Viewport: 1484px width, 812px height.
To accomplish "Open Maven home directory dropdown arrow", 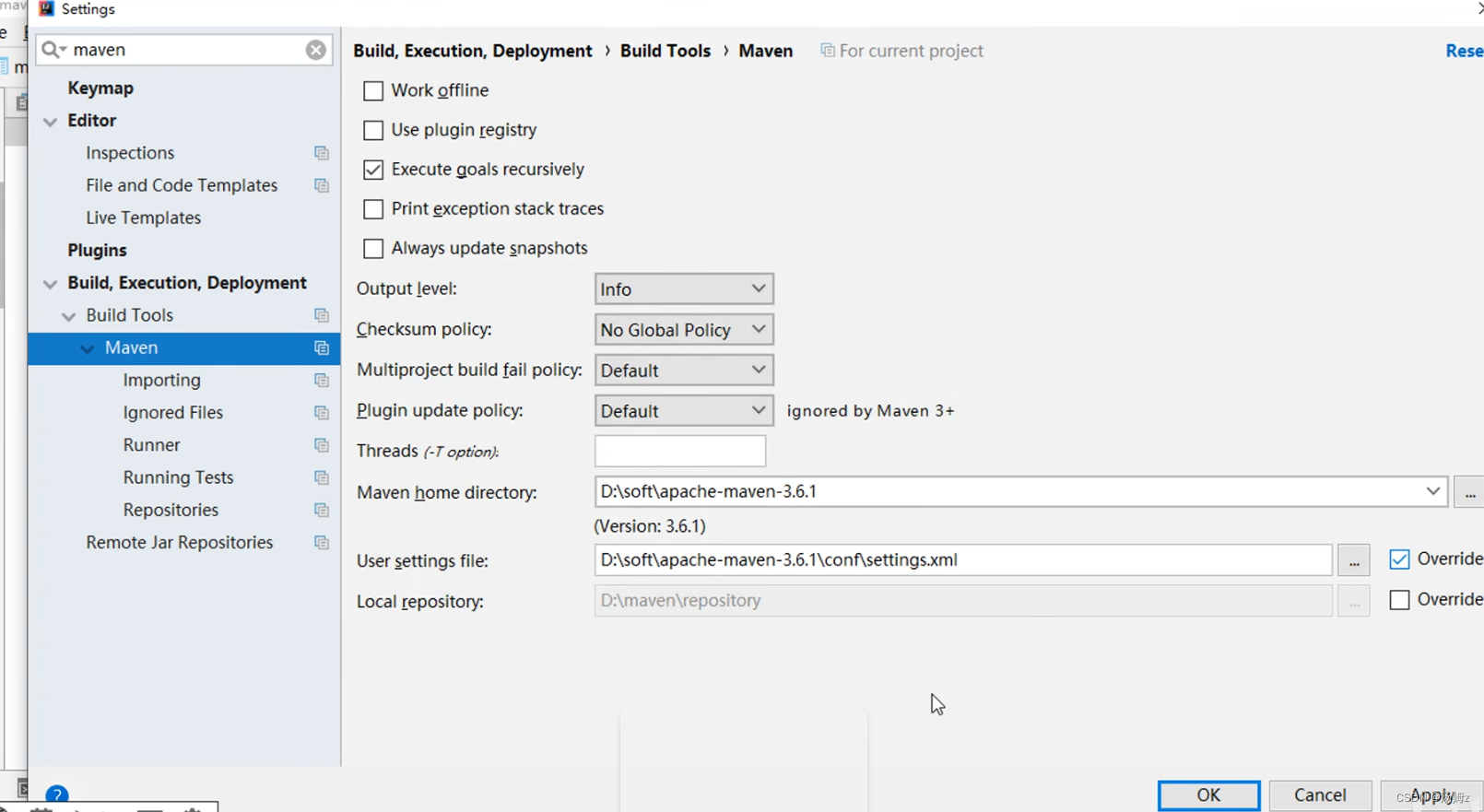I will coord(1432,491).
